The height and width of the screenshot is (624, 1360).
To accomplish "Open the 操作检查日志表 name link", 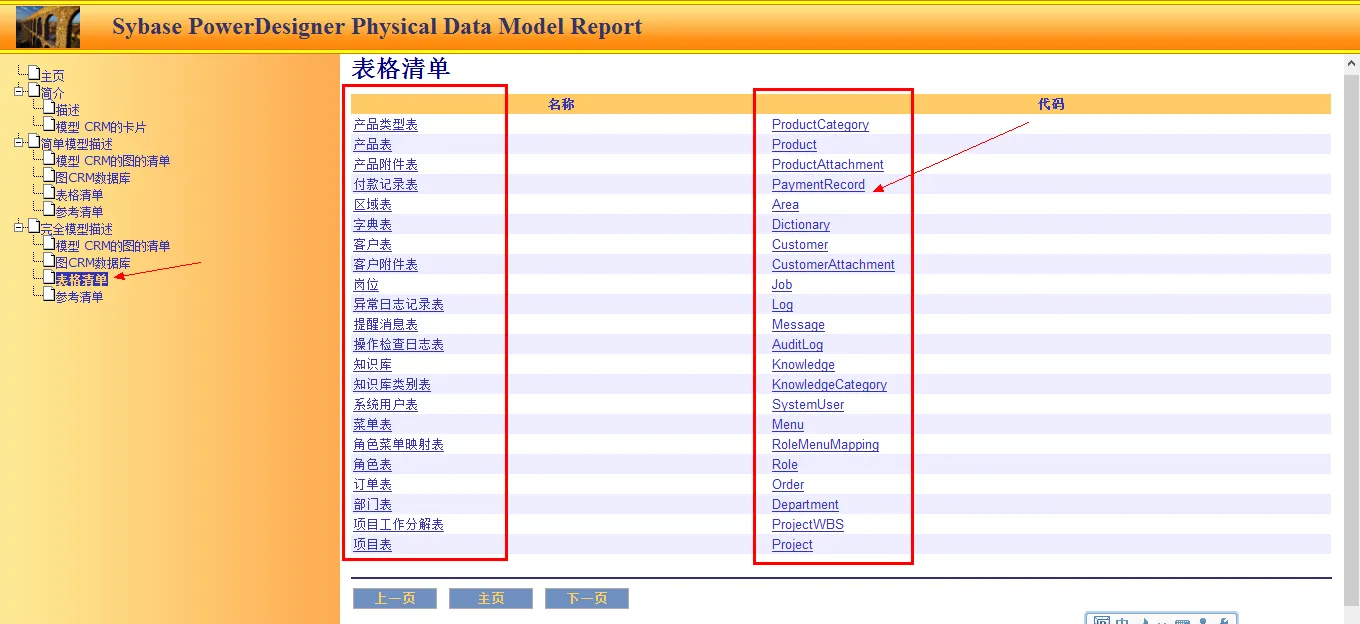I will [398, 345].
